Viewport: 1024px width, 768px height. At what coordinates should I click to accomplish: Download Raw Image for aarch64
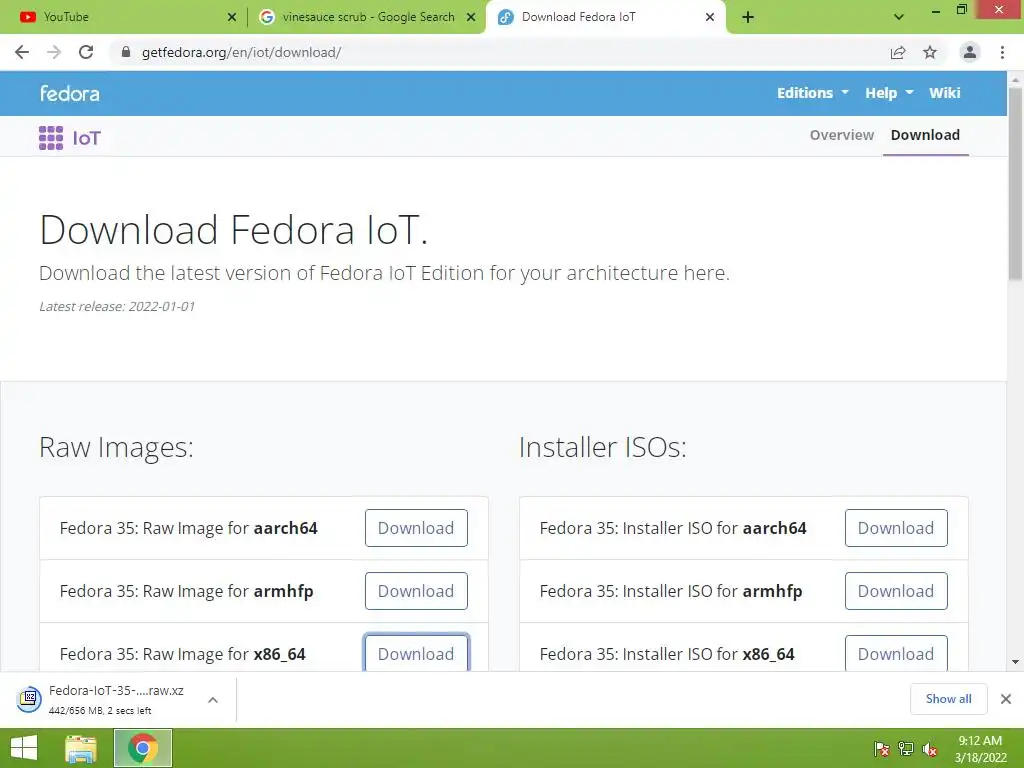(416, 528)
